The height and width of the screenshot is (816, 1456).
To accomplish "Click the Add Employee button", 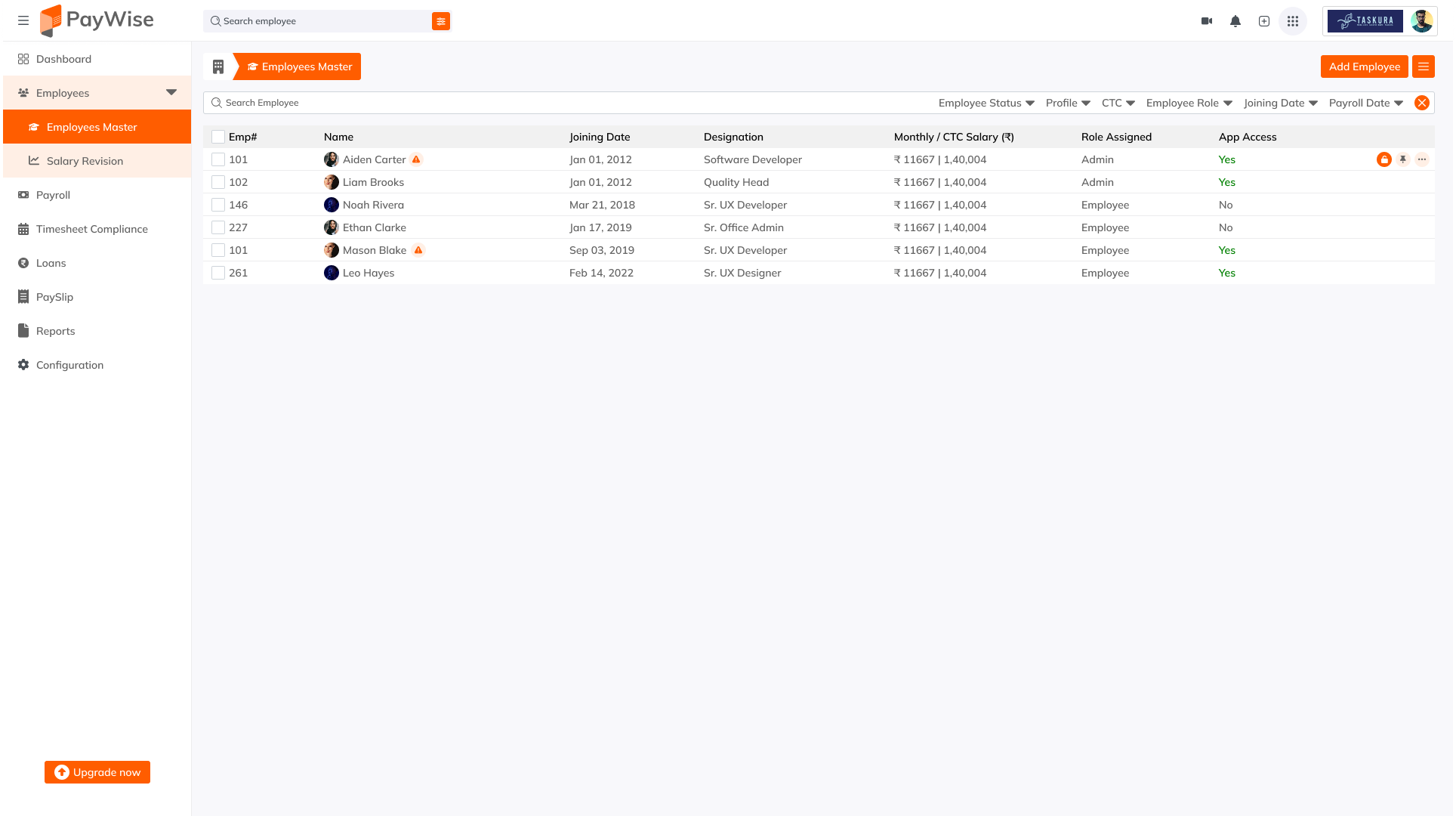I will (x=1364, y=66).
